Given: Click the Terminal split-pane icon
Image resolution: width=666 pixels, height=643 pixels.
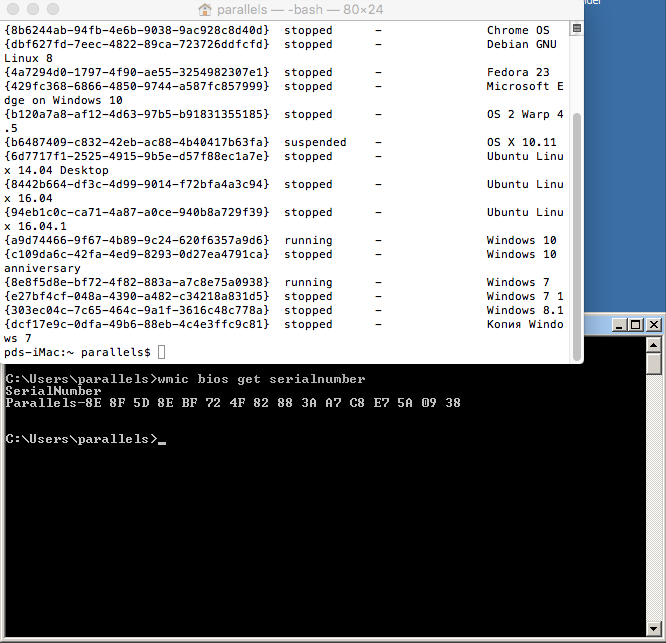Looking at the screenshot, I should [x=577, y=28].
